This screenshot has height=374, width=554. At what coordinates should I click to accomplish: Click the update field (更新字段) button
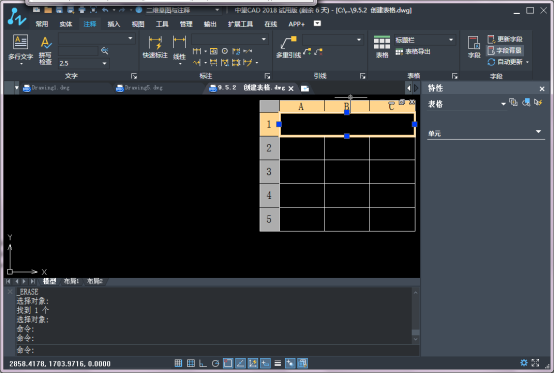[x=505, y=39]
